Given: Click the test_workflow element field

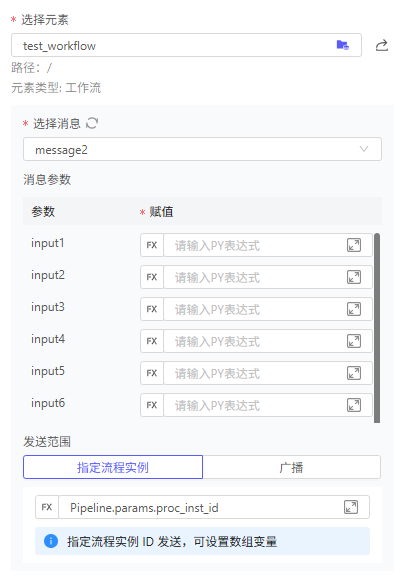Looking at the screenshot, I should (186, 45).
